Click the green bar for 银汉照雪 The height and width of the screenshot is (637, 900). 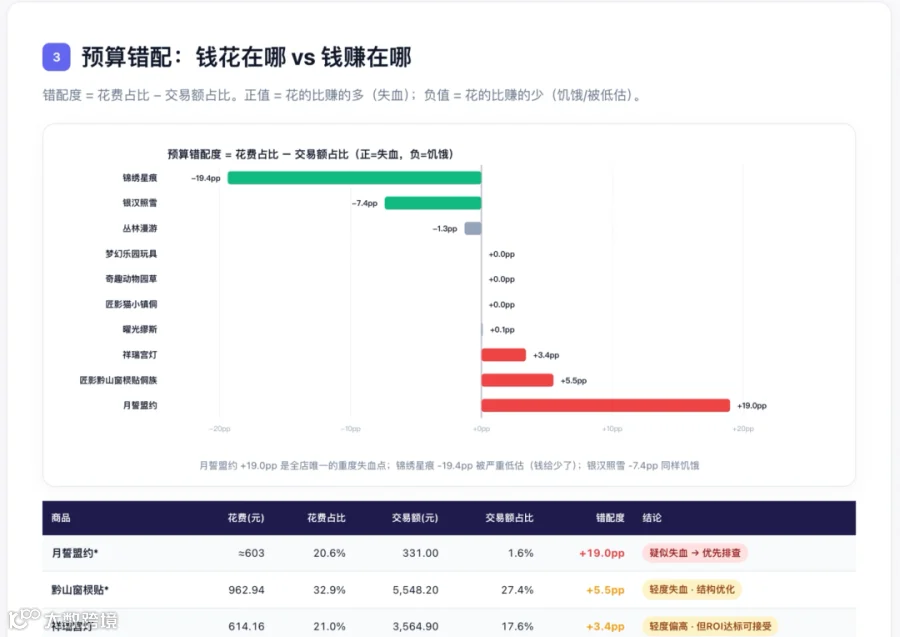433,203
